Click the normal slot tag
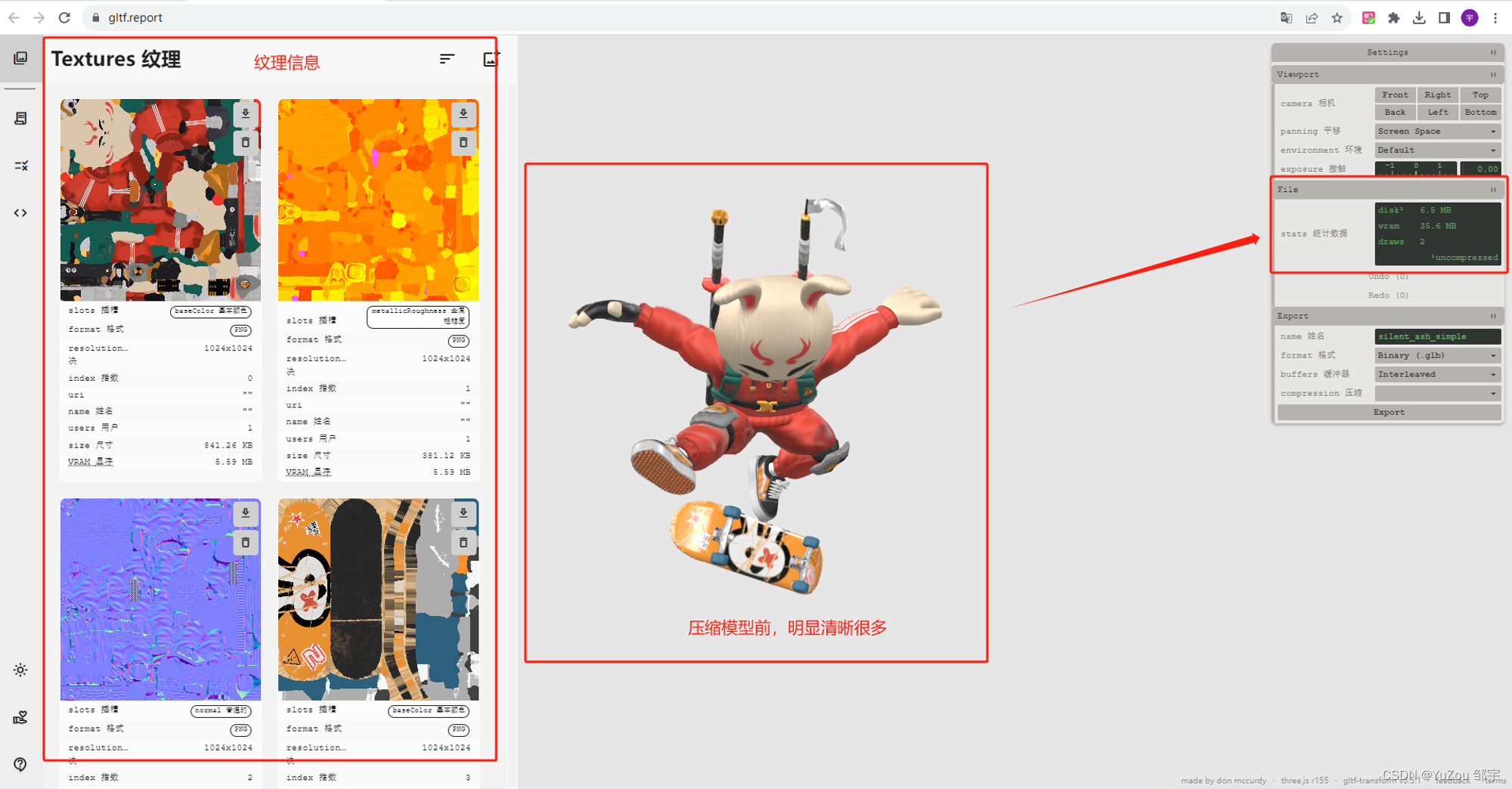1512x789 pixels. [x=221, y=711]
